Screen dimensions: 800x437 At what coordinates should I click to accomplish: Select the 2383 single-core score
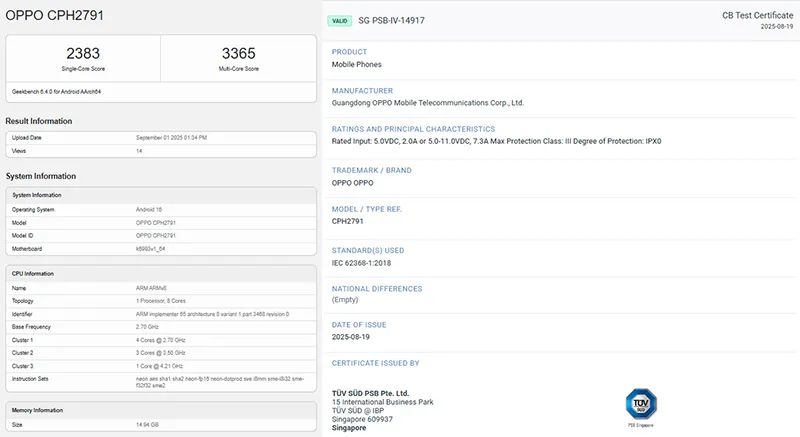coord(84,53)
